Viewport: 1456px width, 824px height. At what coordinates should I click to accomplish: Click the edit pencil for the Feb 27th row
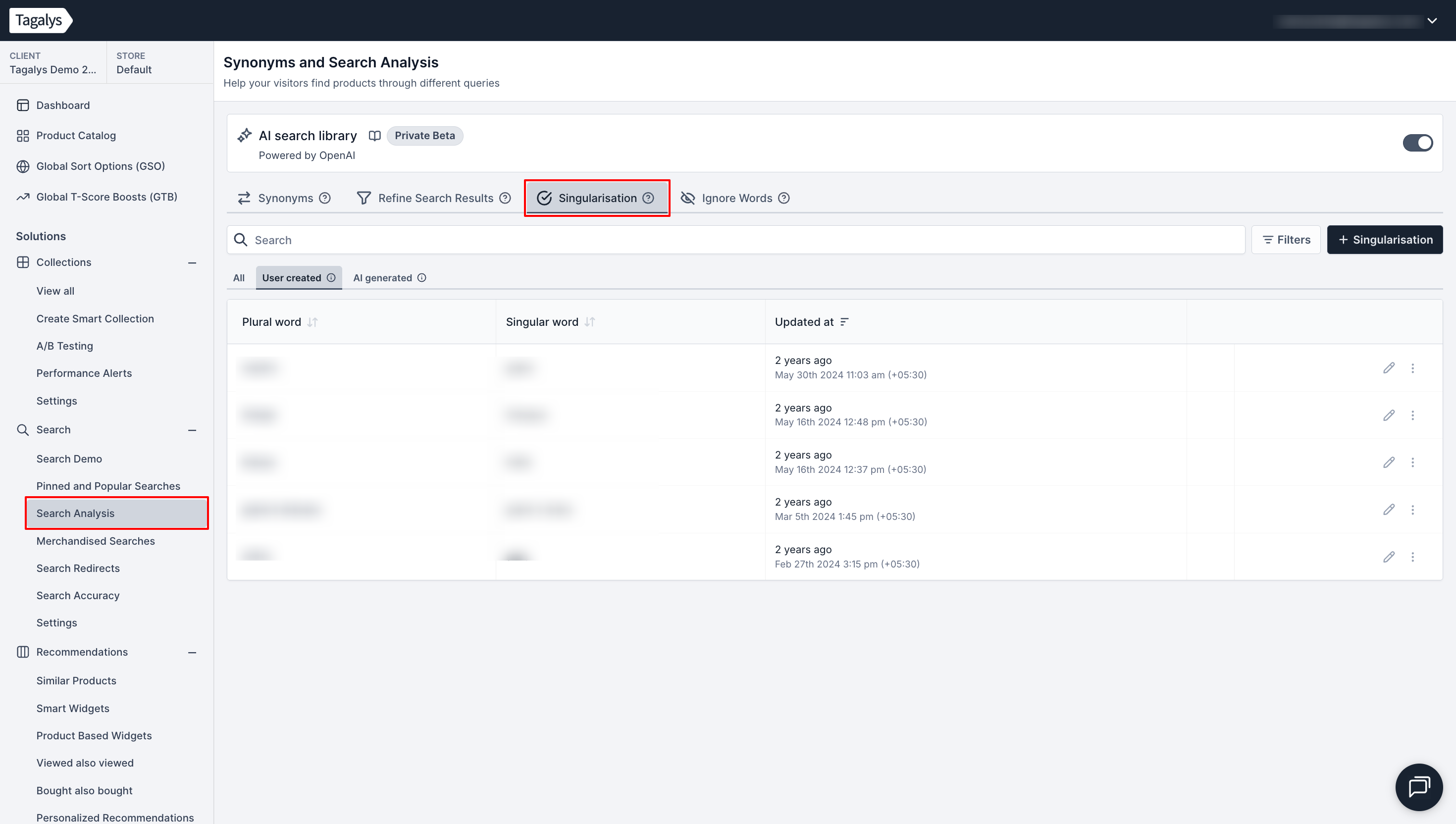pos(1389,557)
